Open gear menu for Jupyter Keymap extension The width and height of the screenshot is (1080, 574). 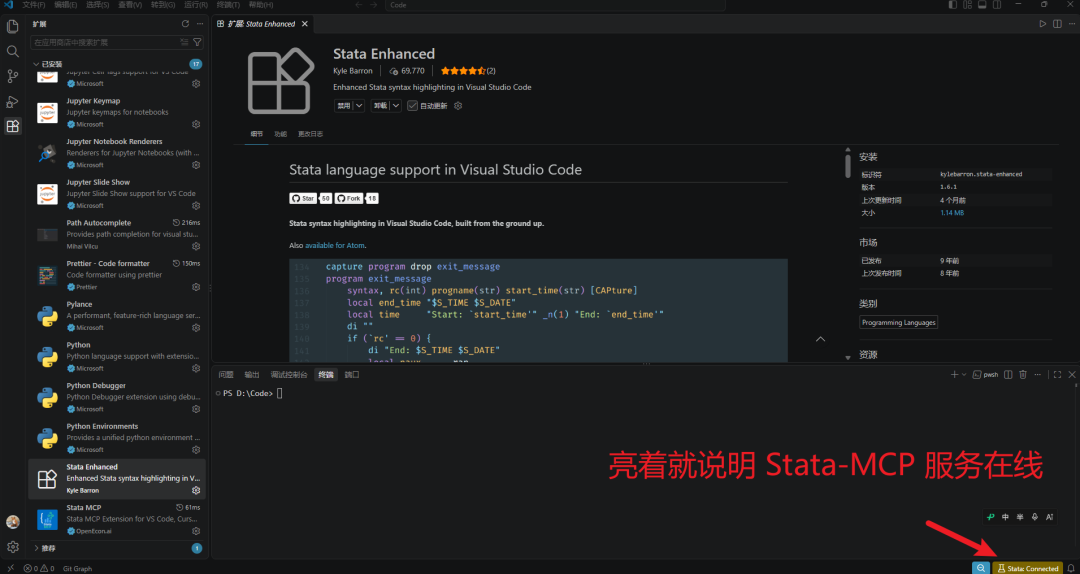pyautogui.click(x=196, y=124)
